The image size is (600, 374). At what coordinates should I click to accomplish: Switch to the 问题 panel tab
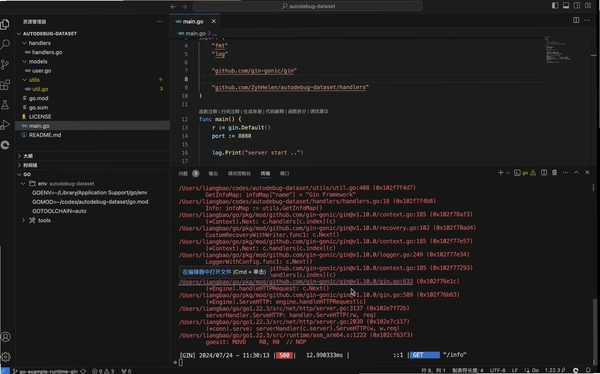click(x=183, y=173)
